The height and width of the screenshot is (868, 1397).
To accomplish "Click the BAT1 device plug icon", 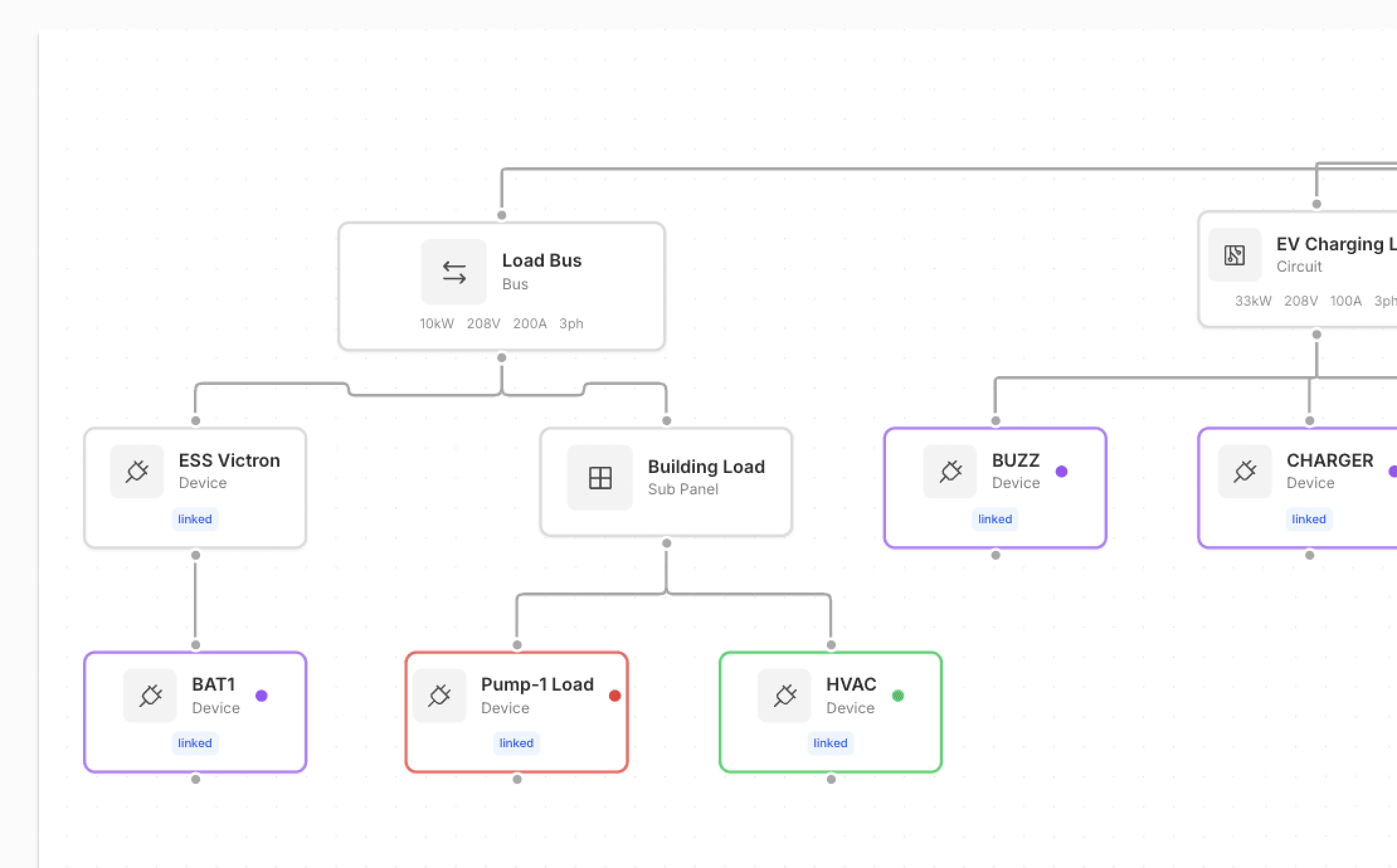I will (x=150, y=696).
